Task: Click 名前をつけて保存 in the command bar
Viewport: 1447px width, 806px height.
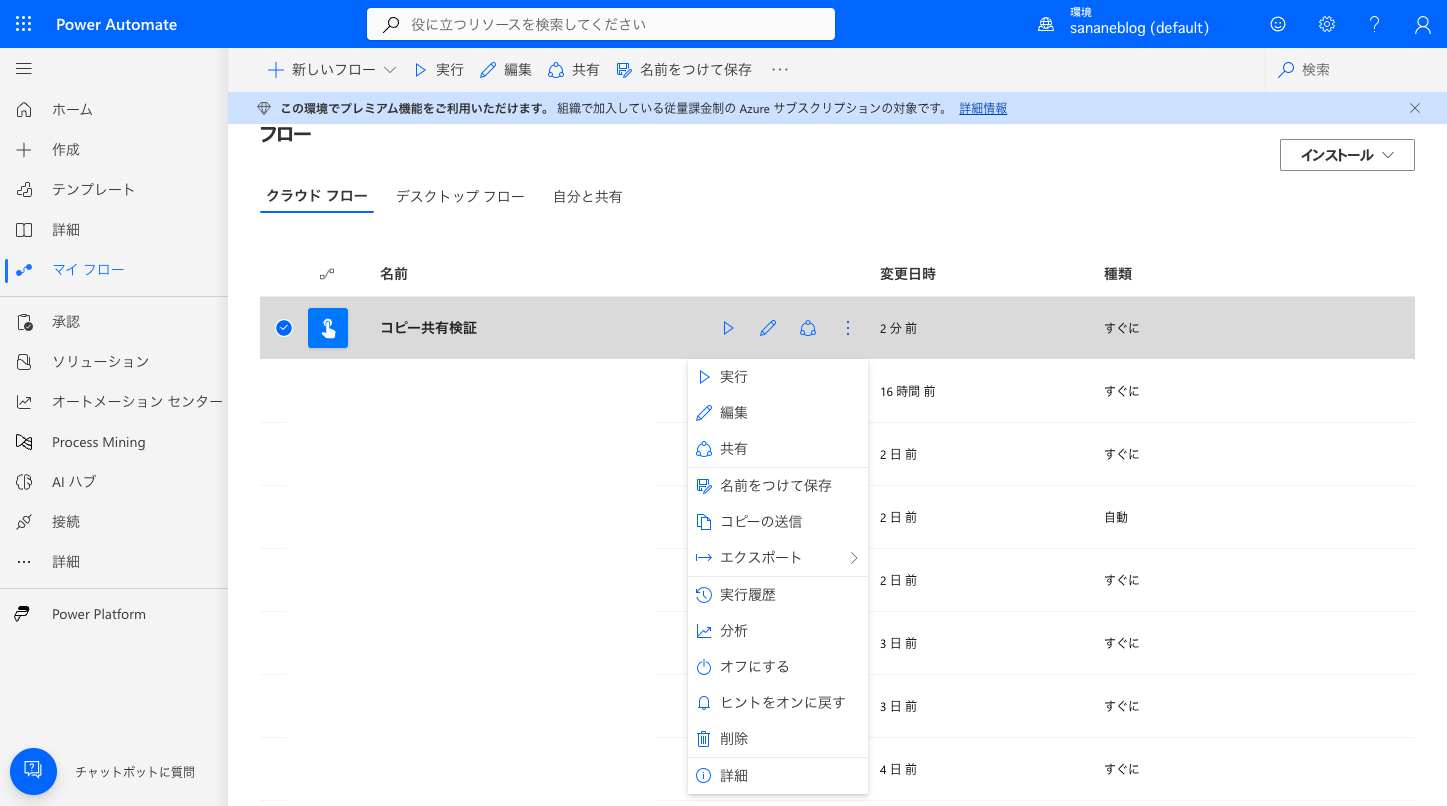Action: 684,70
